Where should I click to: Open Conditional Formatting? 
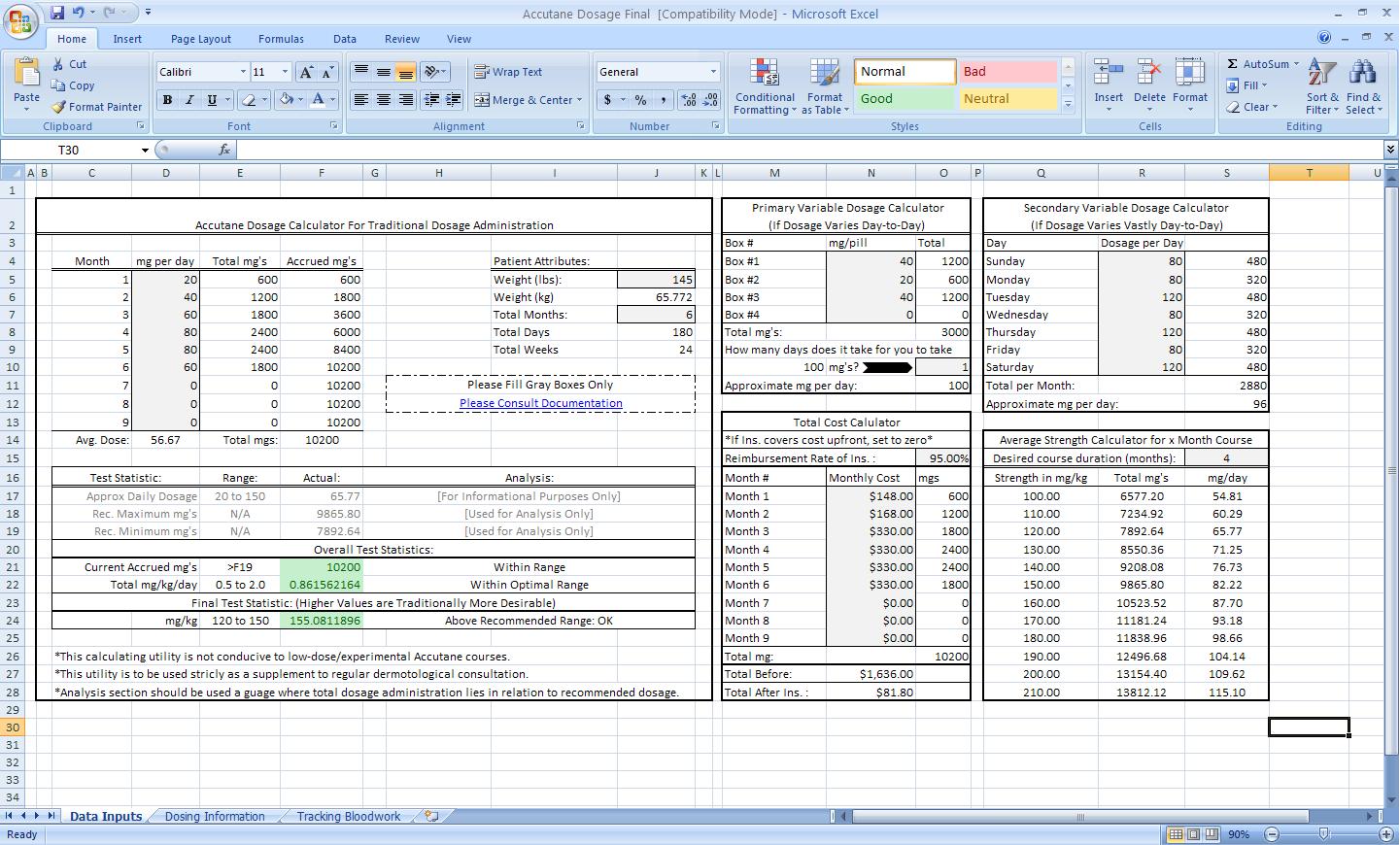pos(765,86)
